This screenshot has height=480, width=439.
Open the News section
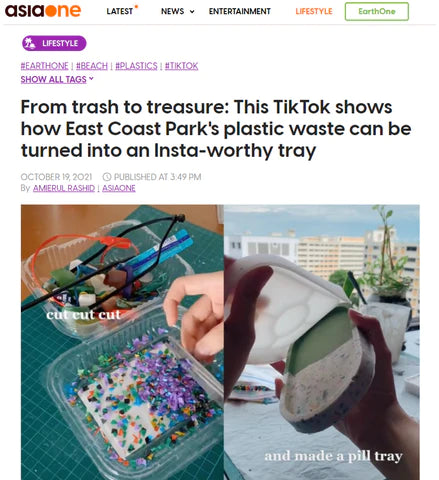click(172, 11)
